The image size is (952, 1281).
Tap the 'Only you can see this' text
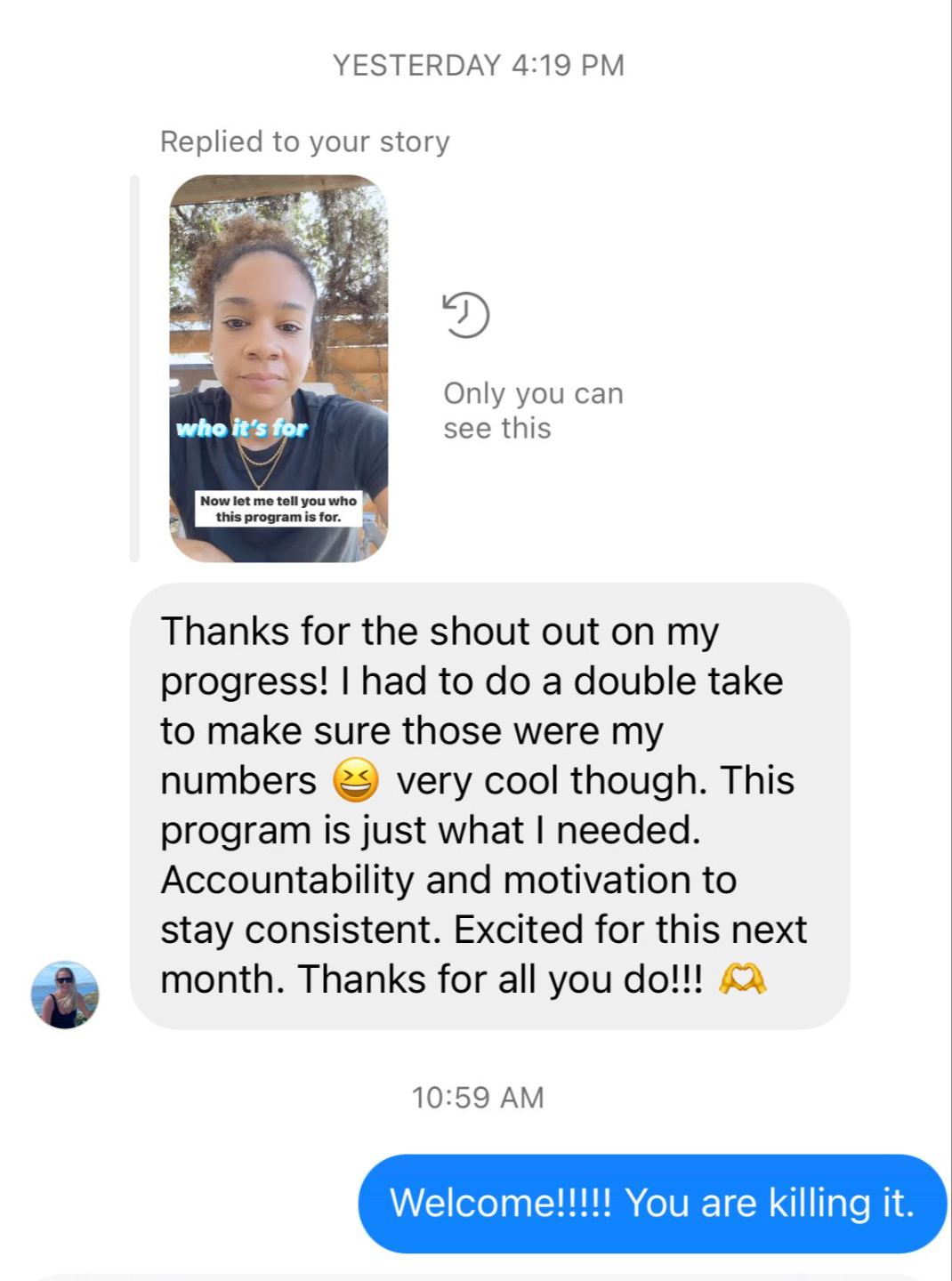click(533, 410)
